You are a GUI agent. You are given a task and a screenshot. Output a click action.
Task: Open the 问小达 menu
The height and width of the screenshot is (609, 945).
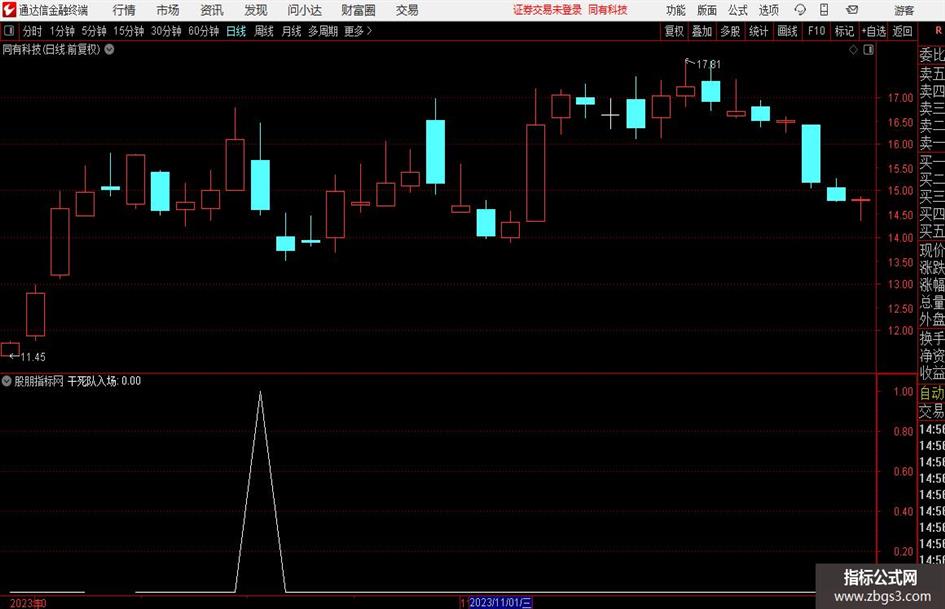pyautogui.click(x=304, y=10)
